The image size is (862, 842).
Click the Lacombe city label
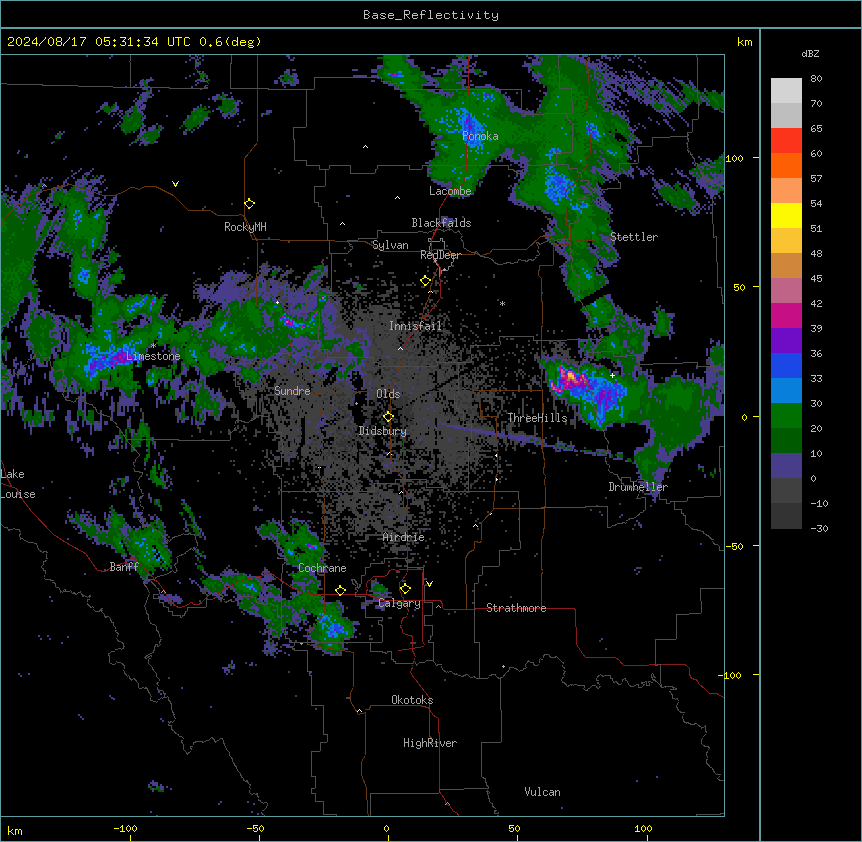coord(450,191)
